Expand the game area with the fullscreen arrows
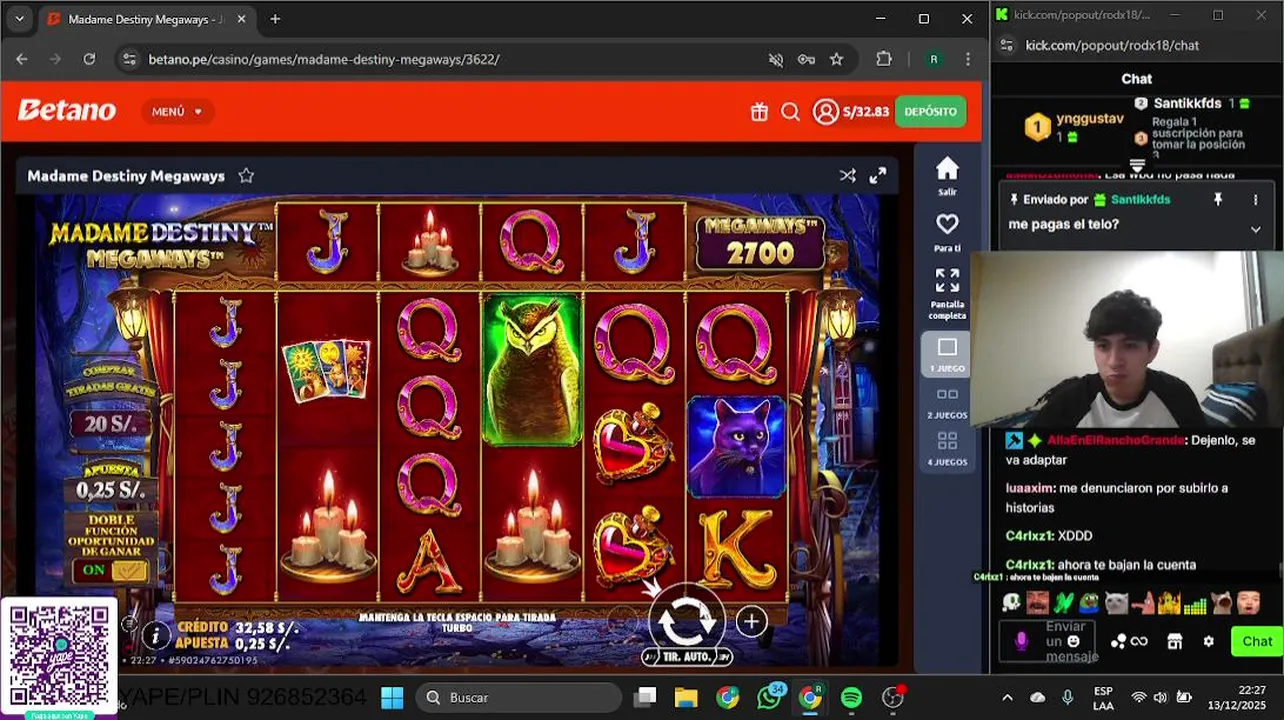Screen dimensions: 1284x720 click(x=878, y=176)
